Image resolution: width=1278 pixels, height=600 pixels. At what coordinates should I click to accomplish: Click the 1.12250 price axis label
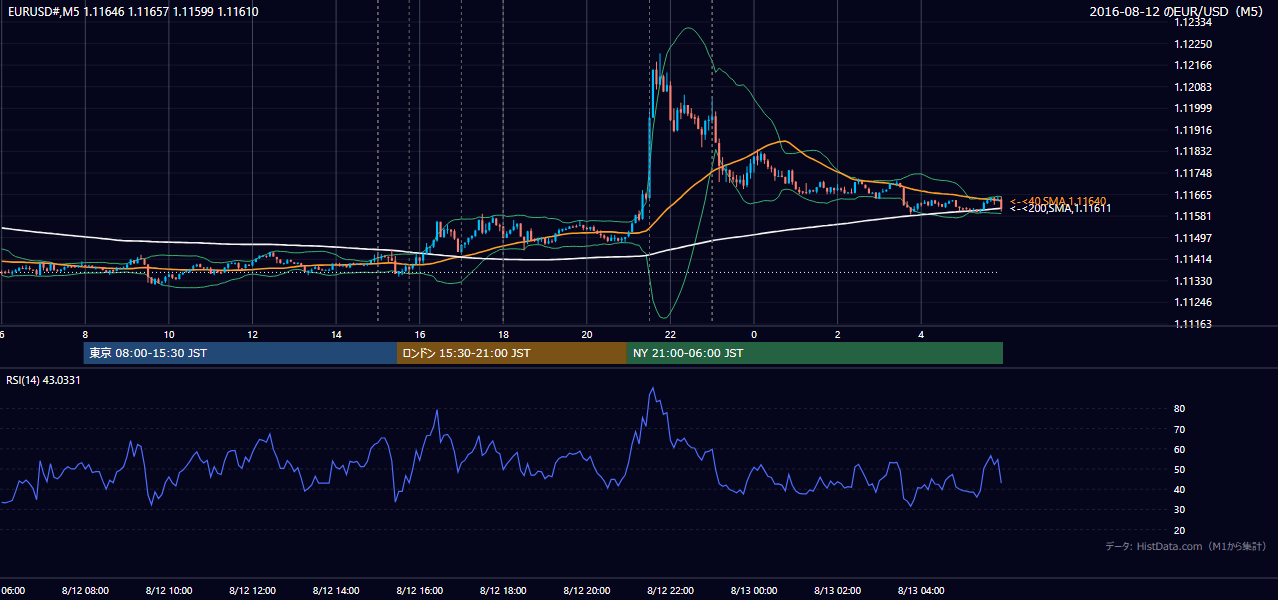(1195, 44)
